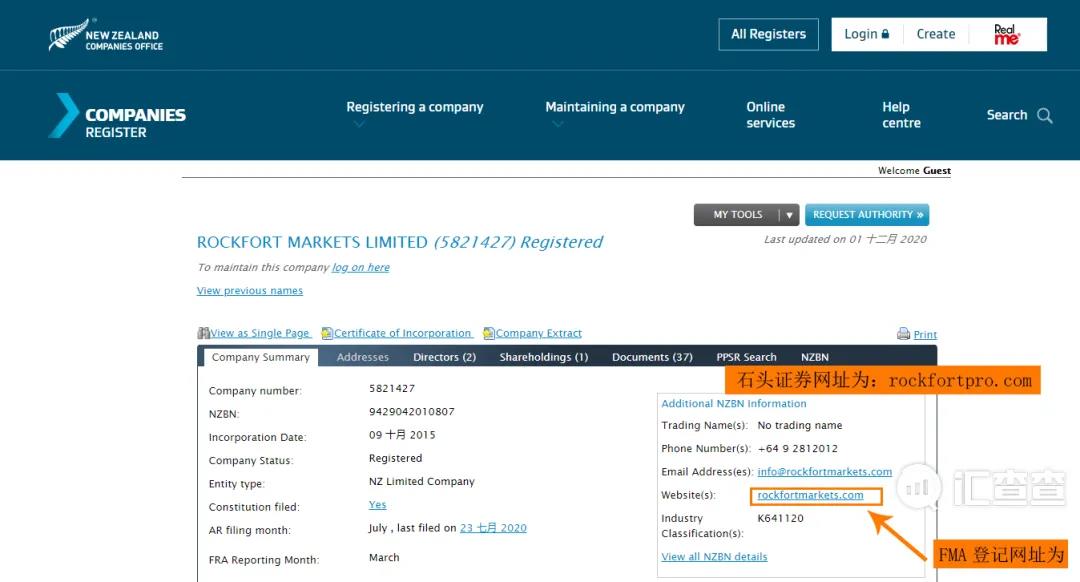Click the RealMe logo
Screen dimensions: 1080x582
click(1006, 34)
